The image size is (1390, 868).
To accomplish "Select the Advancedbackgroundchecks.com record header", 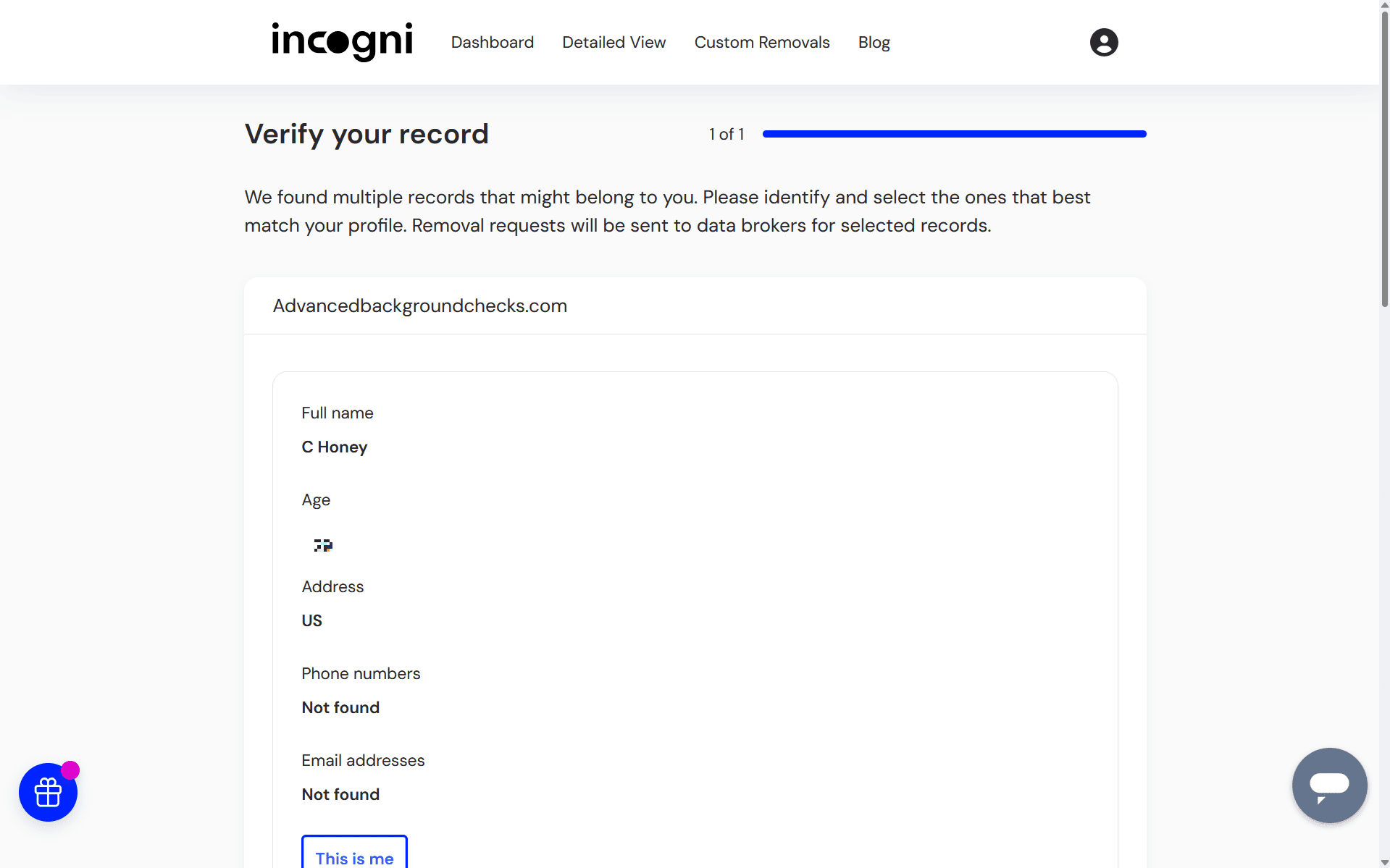I will click(x=419, y=306).
